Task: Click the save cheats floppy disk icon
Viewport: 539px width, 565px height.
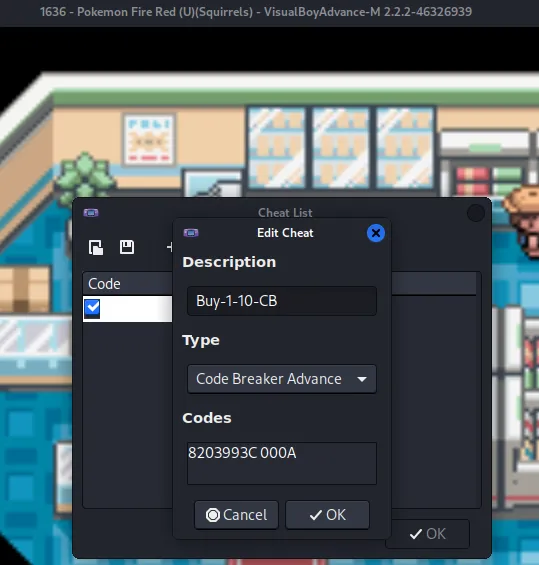Action: 127,247
